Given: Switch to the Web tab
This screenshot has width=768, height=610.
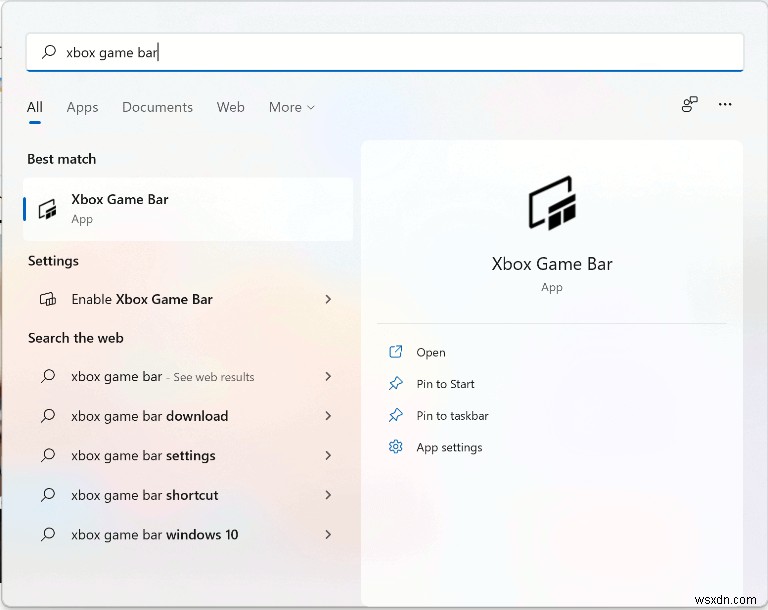Looking at the screenshot, I should click(x=230, y=107).
